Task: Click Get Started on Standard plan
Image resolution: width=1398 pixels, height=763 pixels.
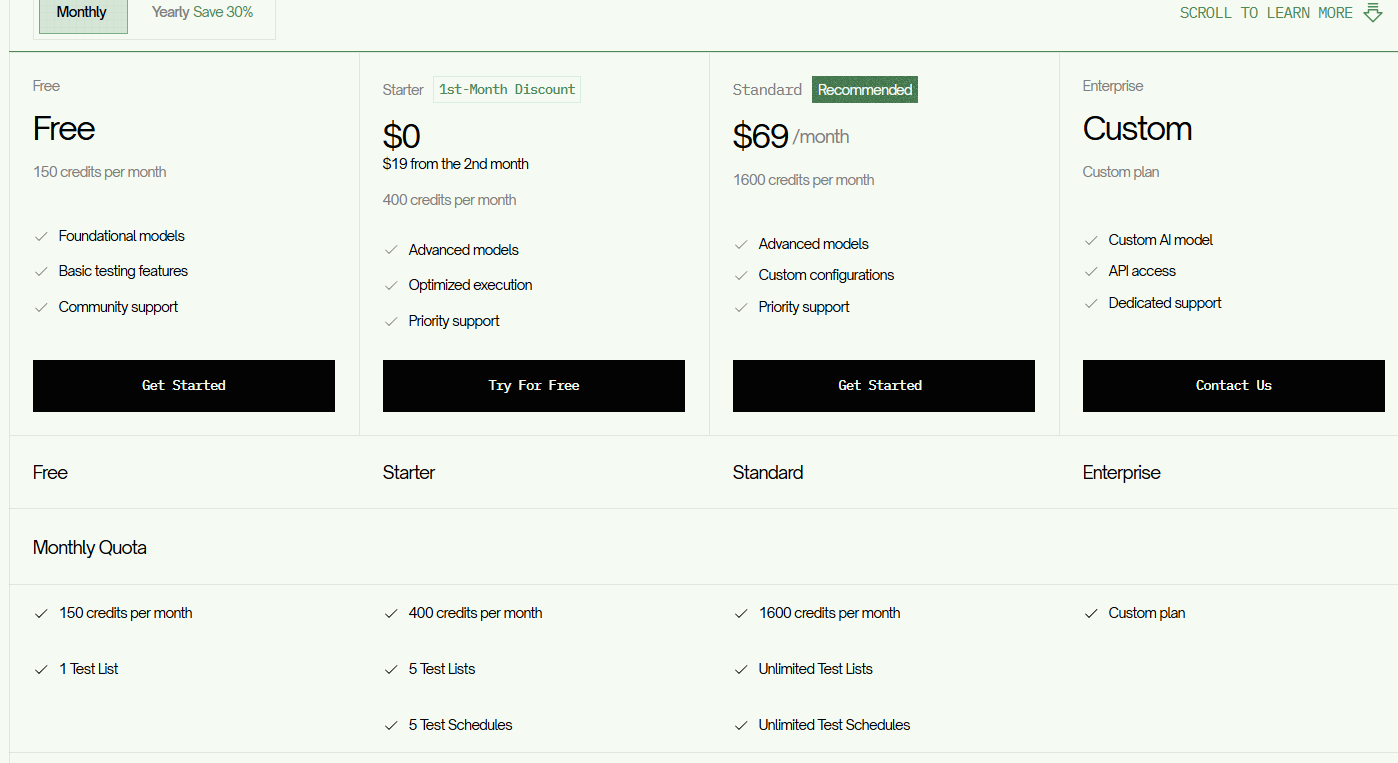Action: click(883, 385)
